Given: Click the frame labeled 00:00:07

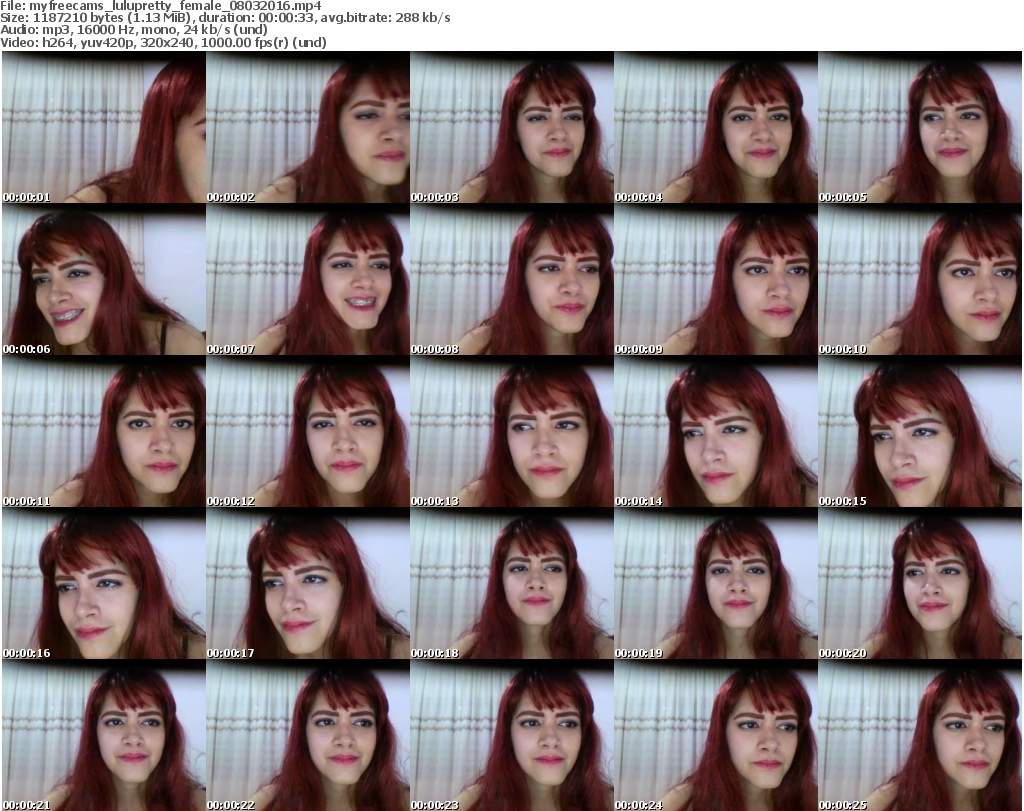Looking at the screenshot, I should point(307,280).
